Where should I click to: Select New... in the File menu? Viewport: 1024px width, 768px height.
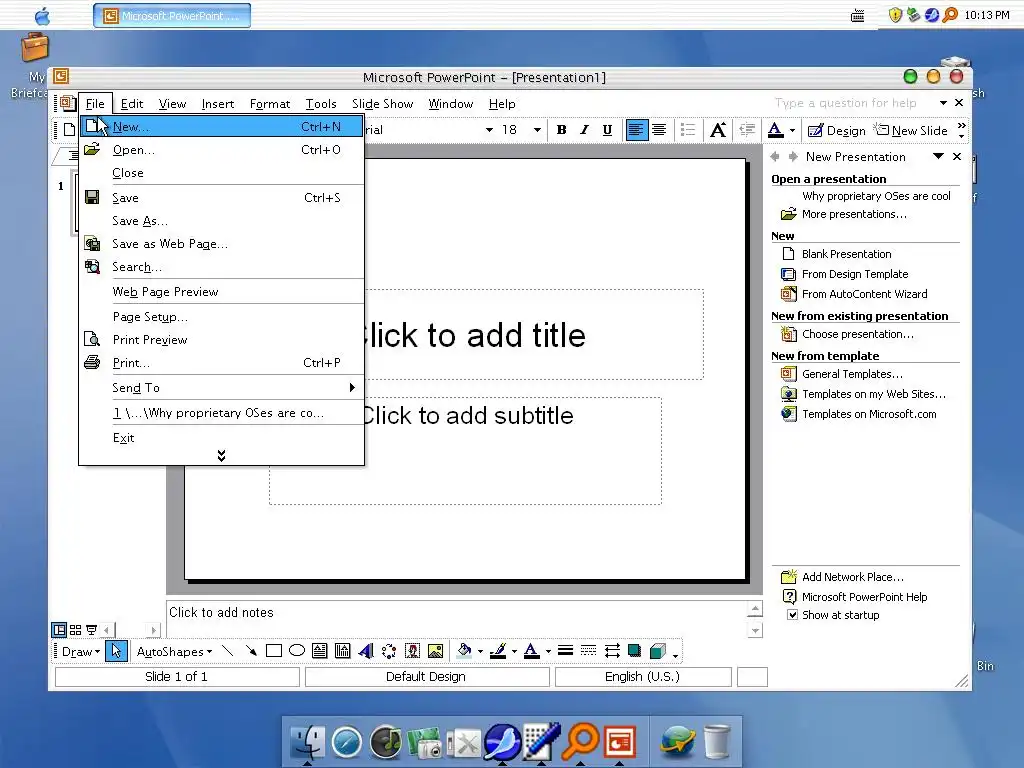click(x=221, y=127)
